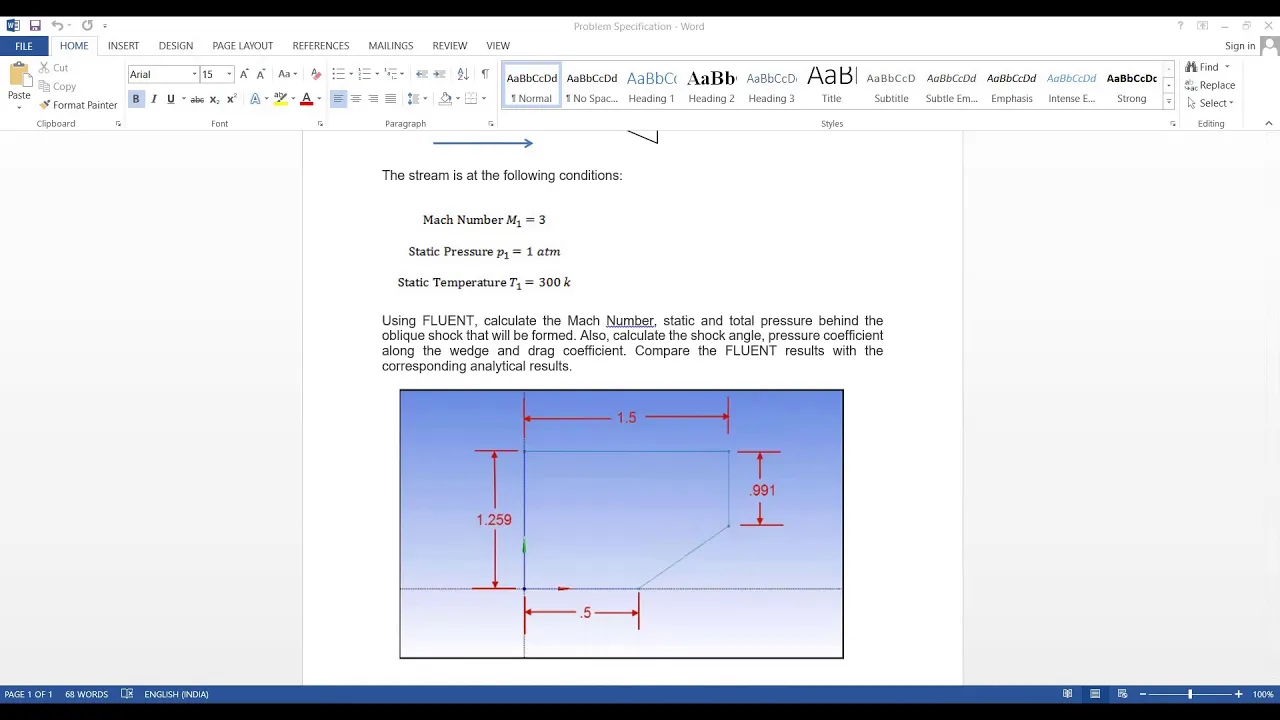Toggle Italic formatting

coord(153,99)
